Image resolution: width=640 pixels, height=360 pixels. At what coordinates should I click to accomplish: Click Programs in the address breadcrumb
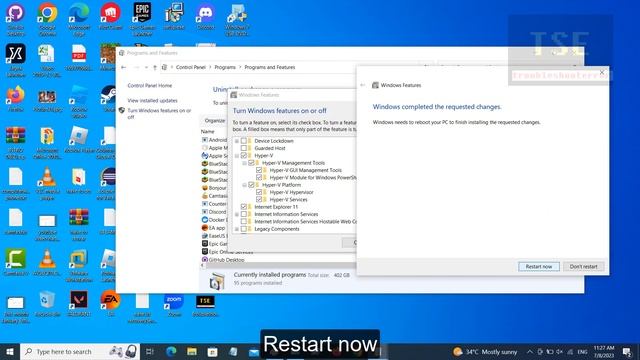coord(225,67)
